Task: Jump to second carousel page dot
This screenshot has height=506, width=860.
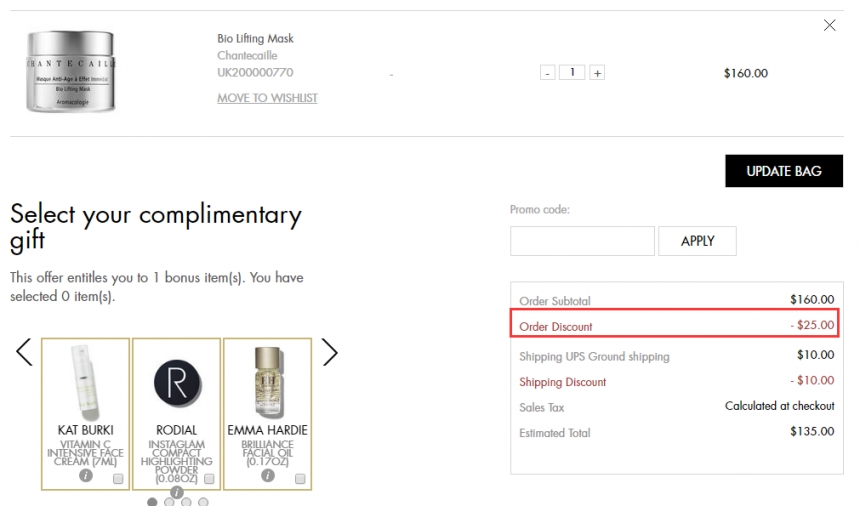Action: tap(169, 502)
